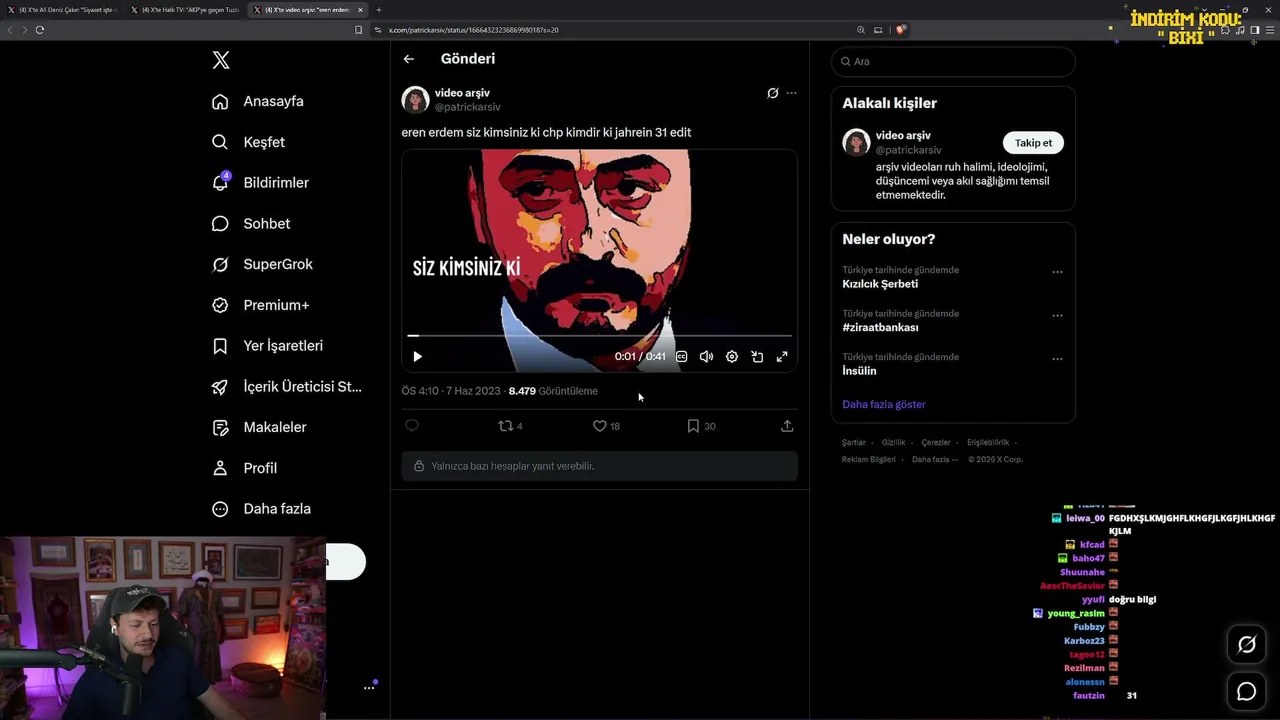Seek on the video progress bar
The width and height of the screenshot is (1280, 720).
pos(599,336)
